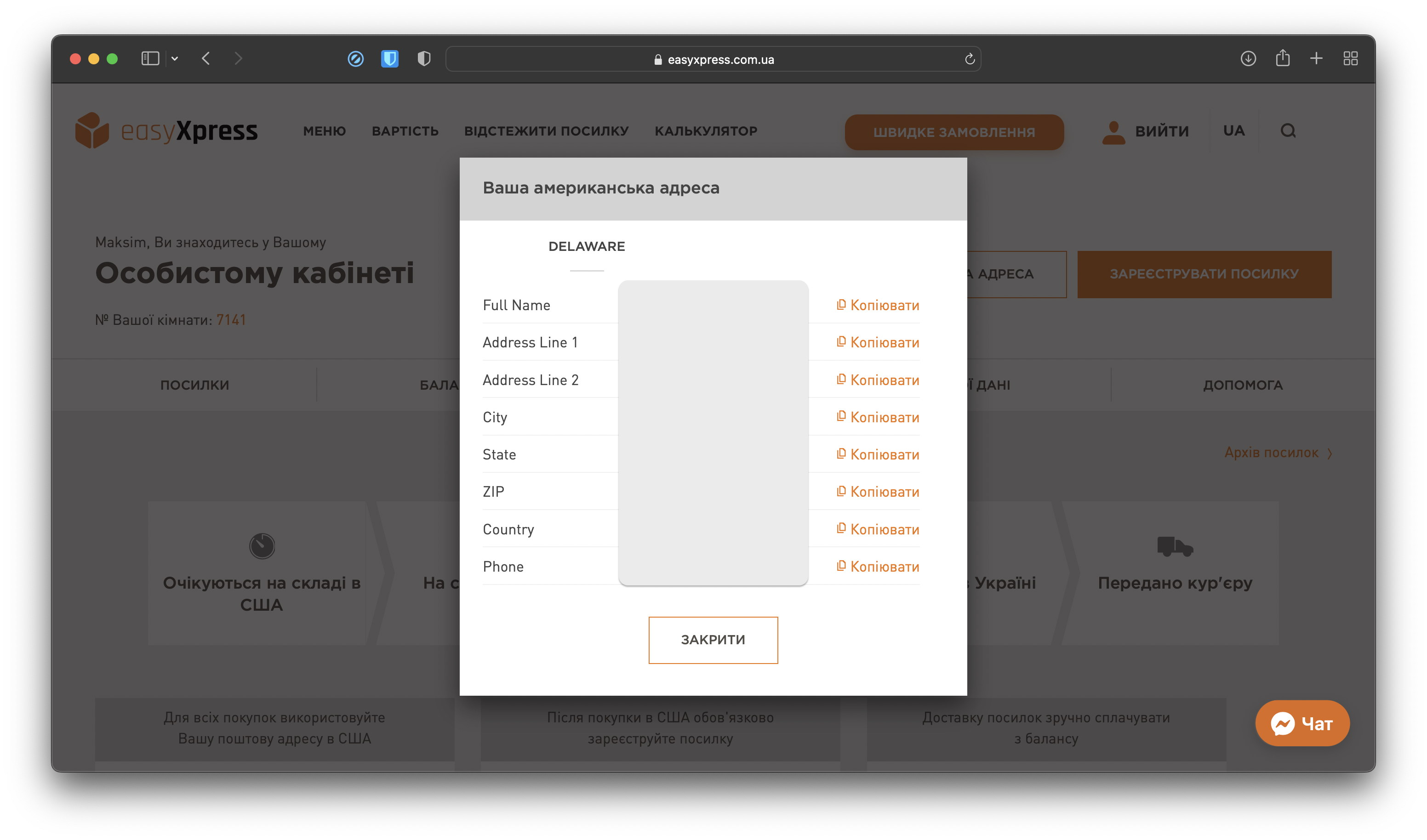Click the easyXpress logo
This screenshot has width=1427, height=840.
pos(166,131)
